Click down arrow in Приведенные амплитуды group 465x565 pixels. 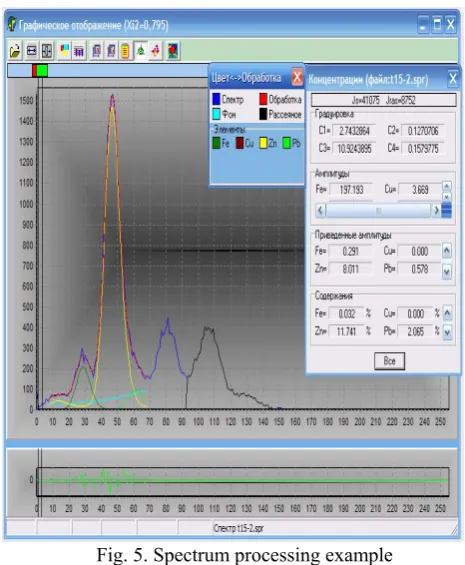click(x=447, y=272)
